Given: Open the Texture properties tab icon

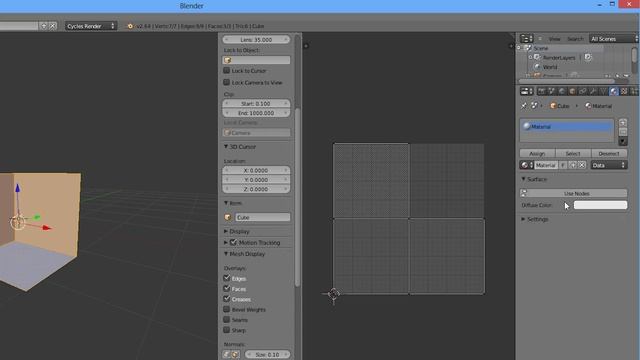Looking at the screenshot, I should click(x=624, y=91).
